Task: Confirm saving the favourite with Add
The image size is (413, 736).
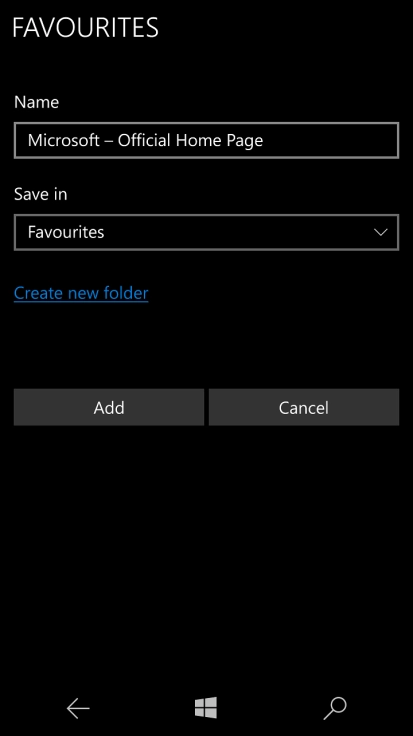Action: point(109,407)
